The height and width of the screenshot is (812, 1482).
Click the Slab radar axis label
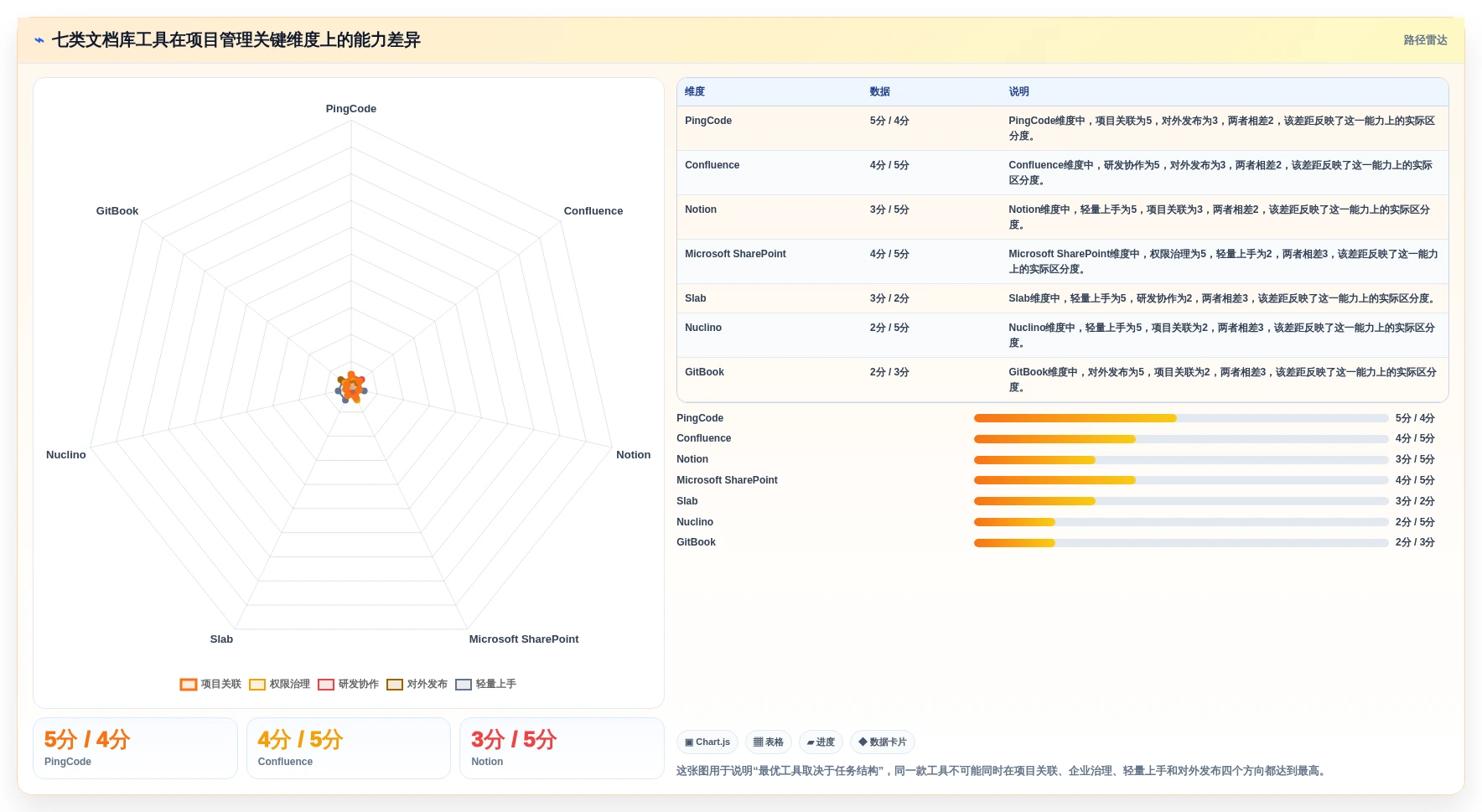click(221, 639)
